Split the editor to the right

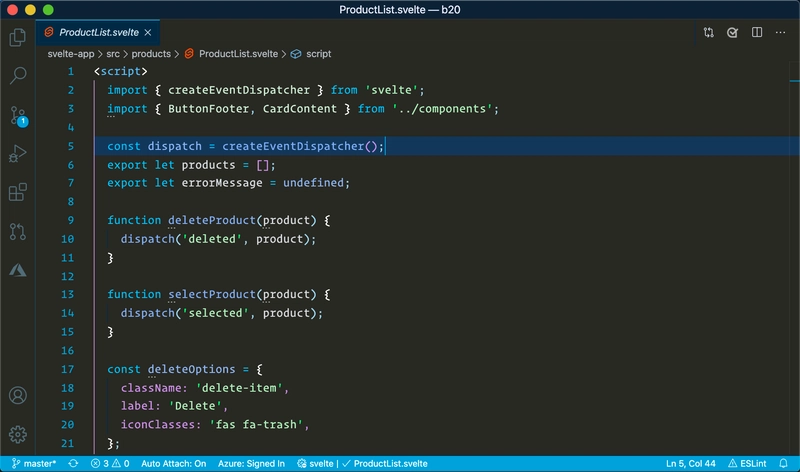point(757,33)
